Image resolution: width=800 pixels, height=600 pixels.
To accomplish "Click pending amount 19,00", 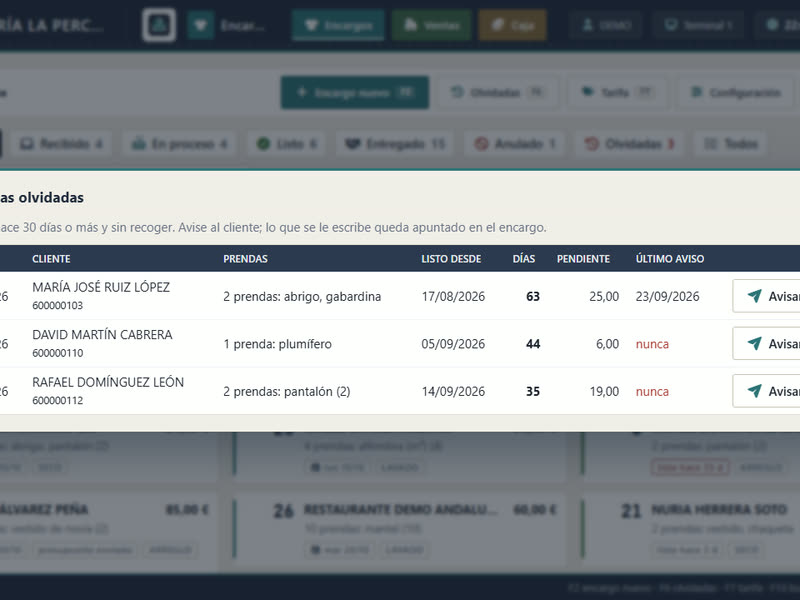I will click(x=604, y=391).
